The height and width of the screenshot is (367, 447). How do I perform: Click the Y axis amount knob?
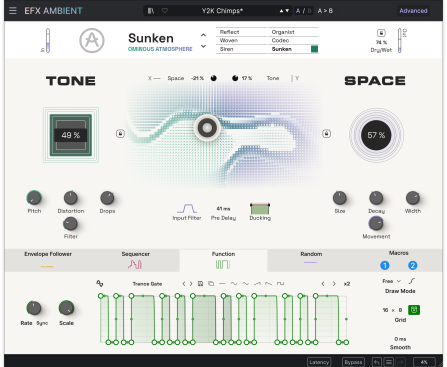tap(235, 78)
